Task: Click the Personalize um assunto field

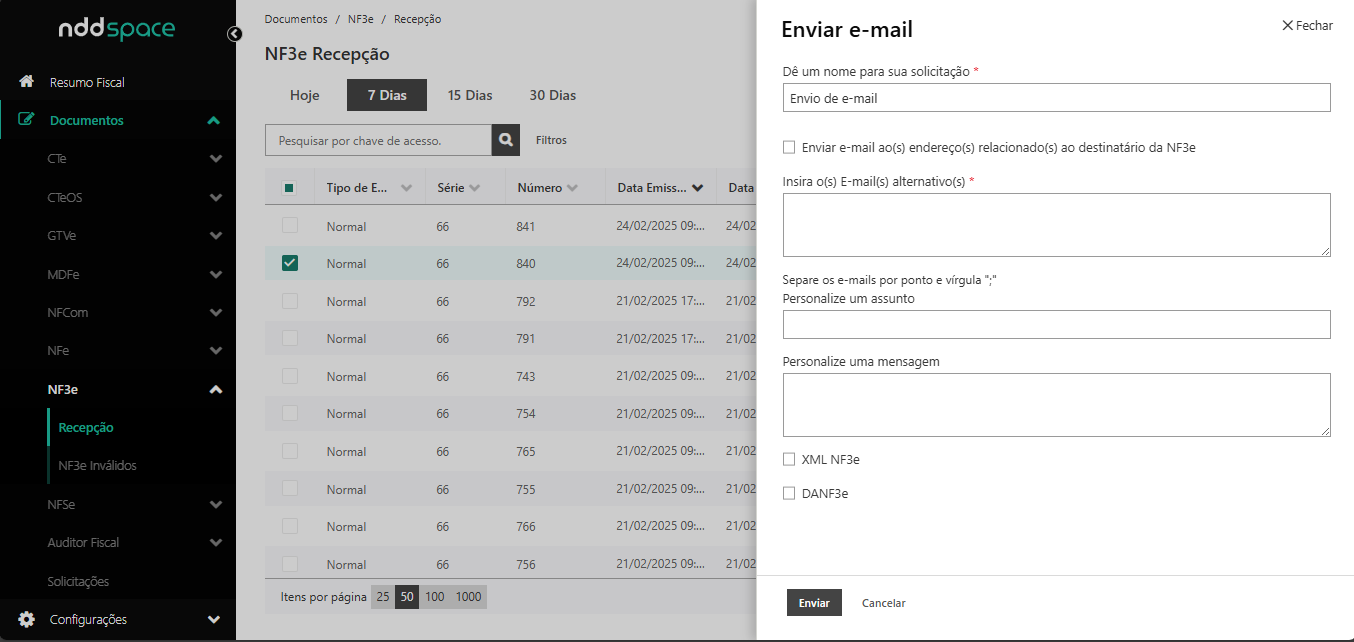Action: tap(1056, 324)
